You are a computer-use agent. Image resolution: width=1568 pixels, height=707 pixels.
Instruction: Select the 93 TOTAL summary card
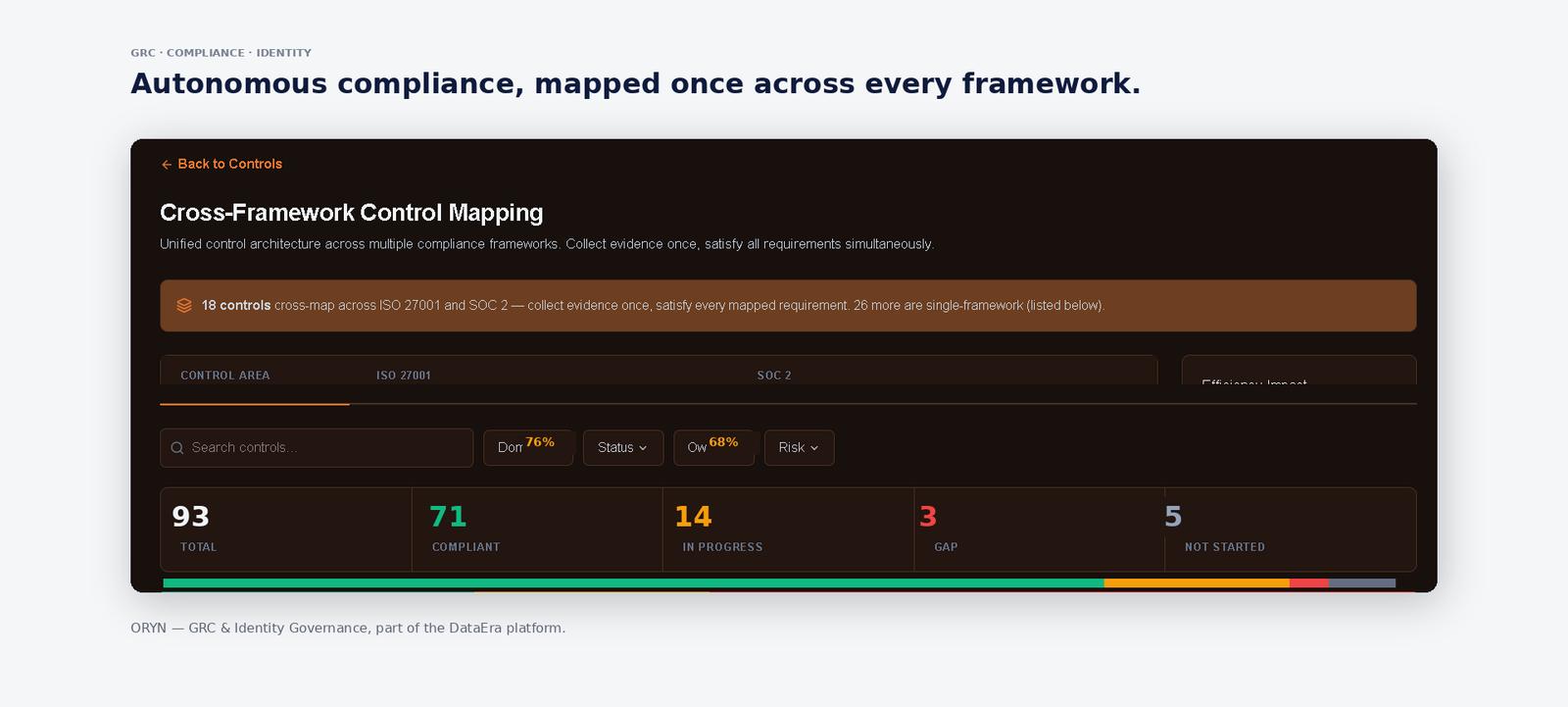click(286, 530)
